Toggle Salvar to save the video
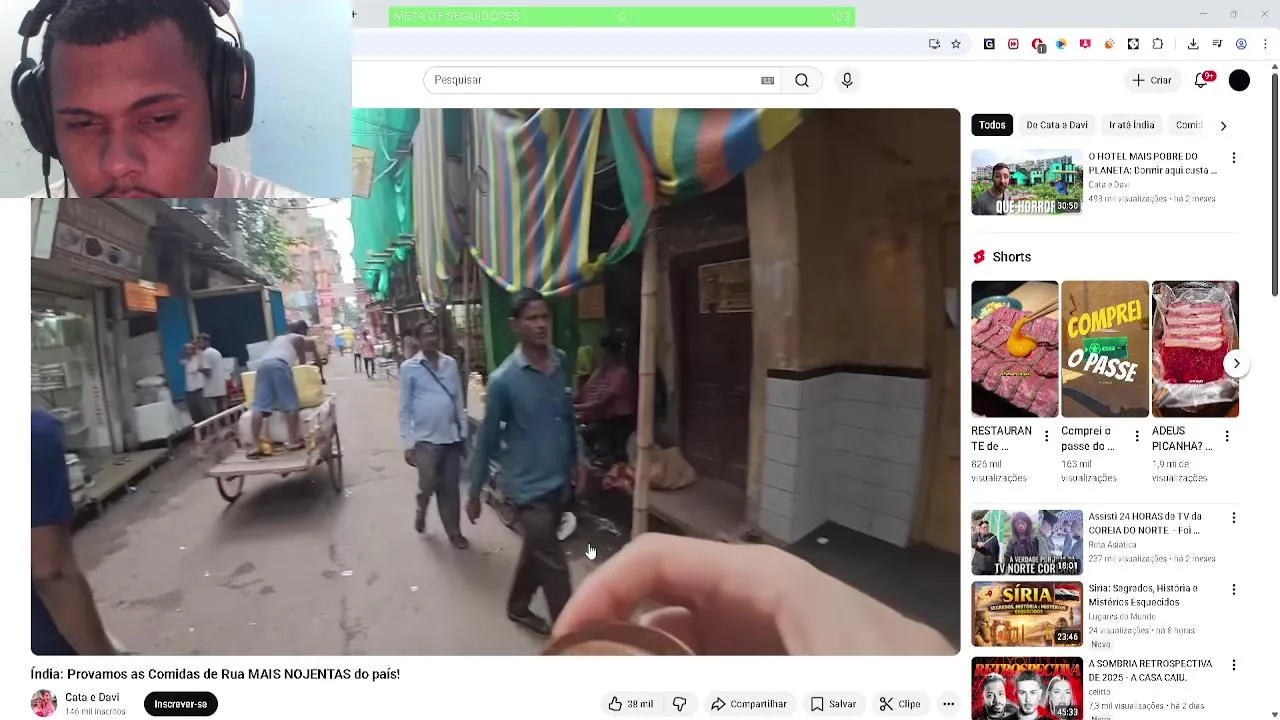The width and height of the screenshot is (1280, 720). tap(834, 704)
